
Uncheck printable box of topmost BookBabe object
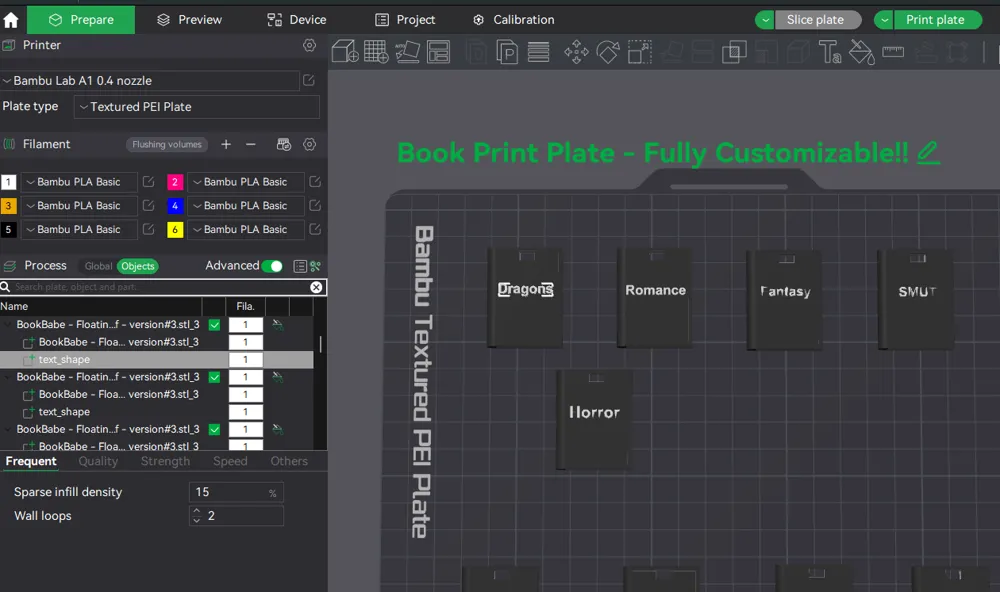tap(214, 325)
